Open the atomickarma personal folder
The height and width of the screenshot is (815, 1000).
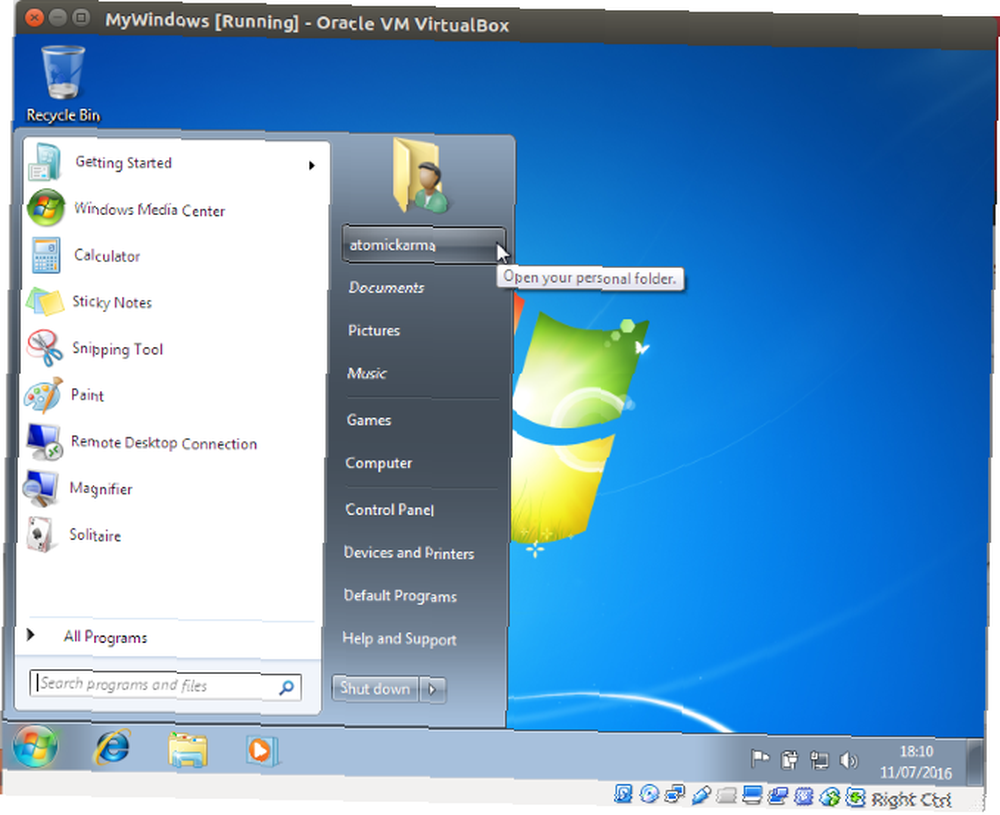[423, 245]
